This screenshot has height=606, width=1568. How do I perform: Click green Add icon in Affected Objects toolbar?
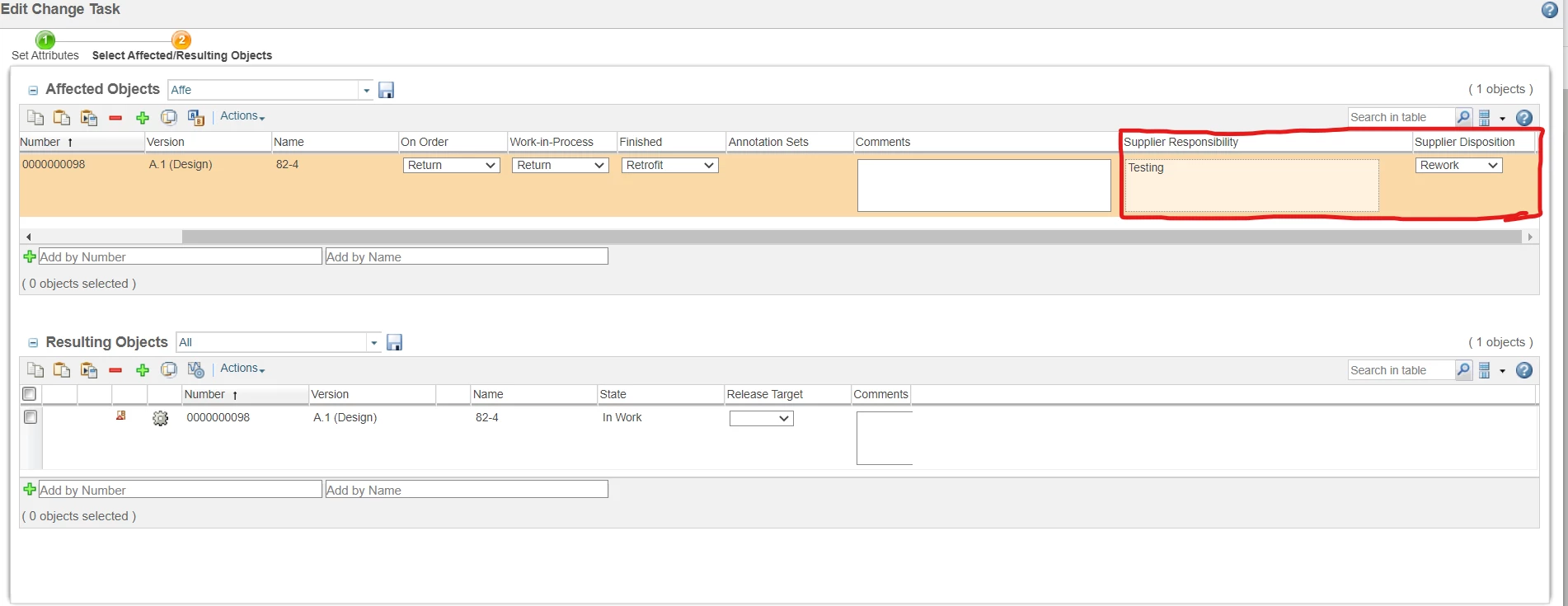(143, 118)
